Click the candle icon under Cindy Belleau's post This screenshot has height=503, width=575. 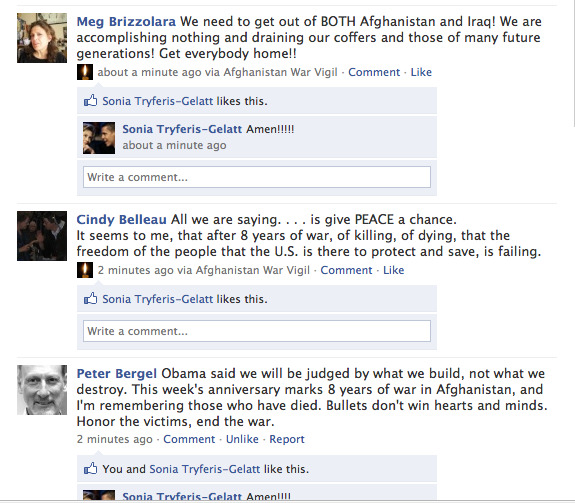coord(85,270)
